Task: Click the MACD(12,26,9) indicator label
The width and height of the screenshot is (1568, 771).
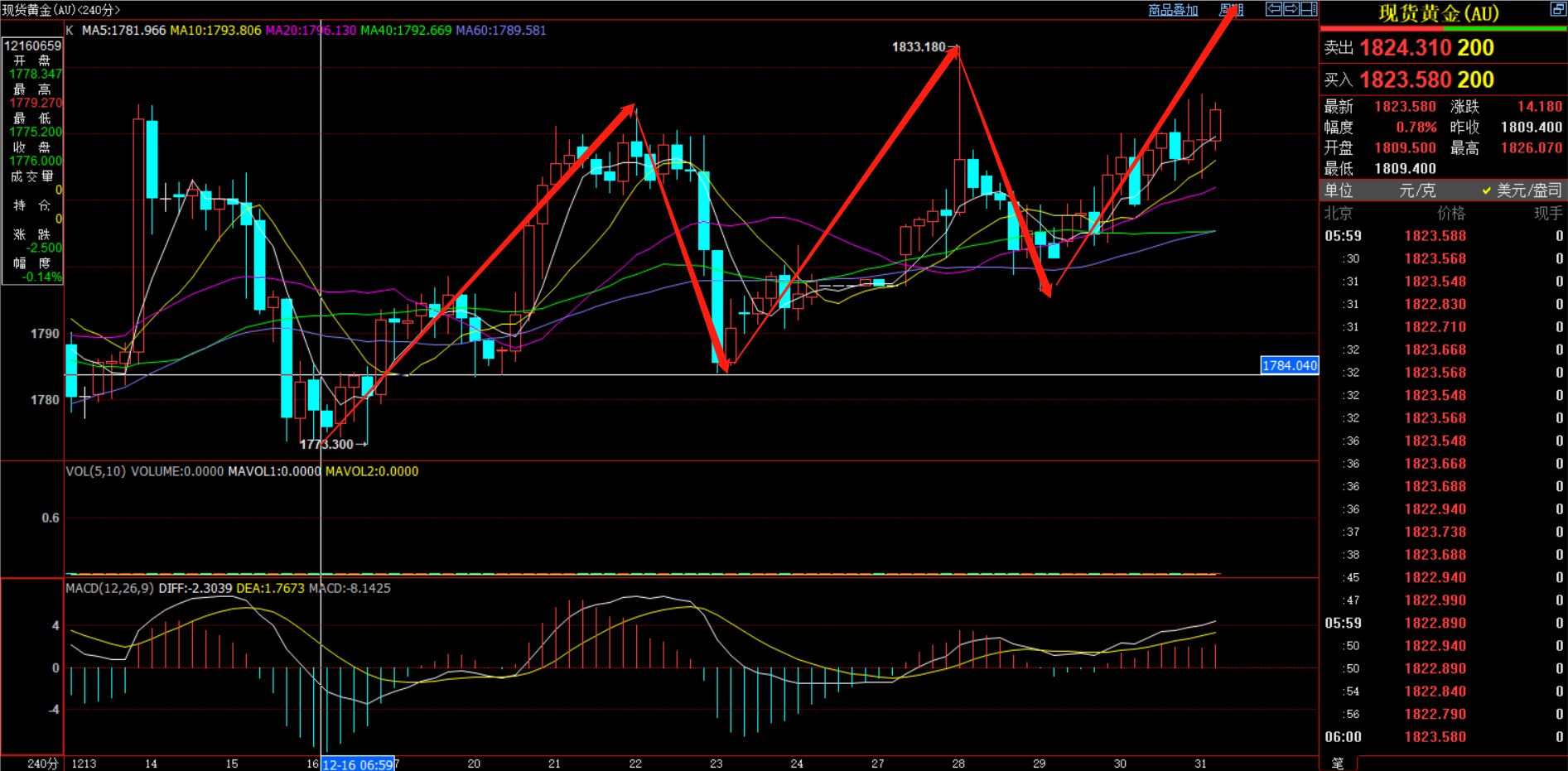Action: click(110, 588)
